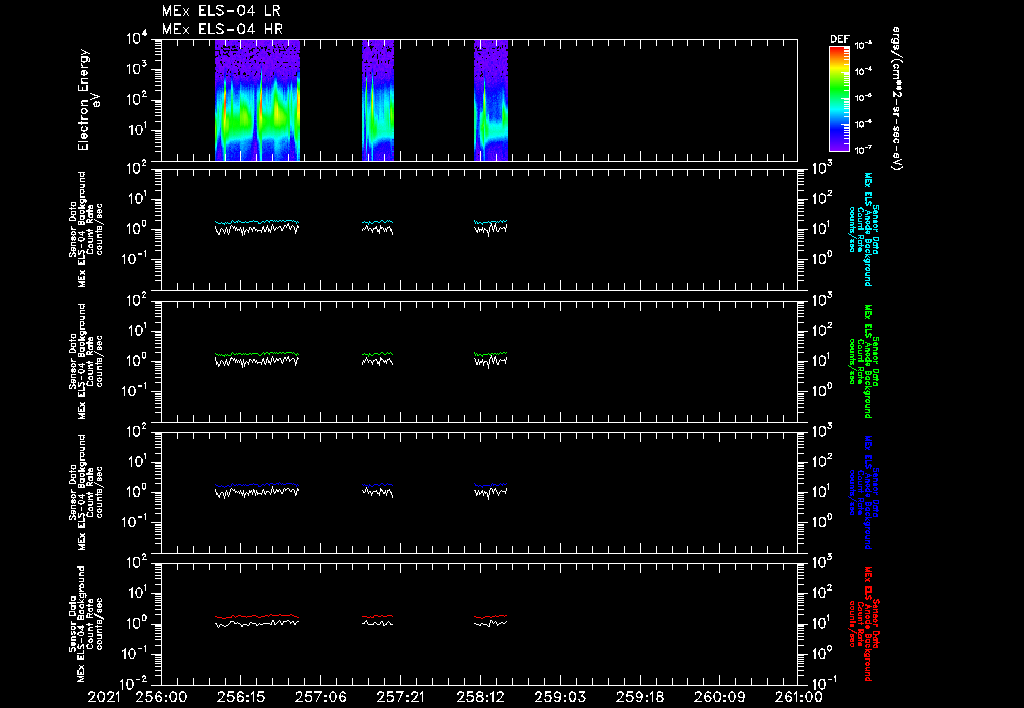Image resolution: width=1024 pixels, height=708 pixels.
Task: Click the 10^-7 tick on color bar
Action: point(863,150)
